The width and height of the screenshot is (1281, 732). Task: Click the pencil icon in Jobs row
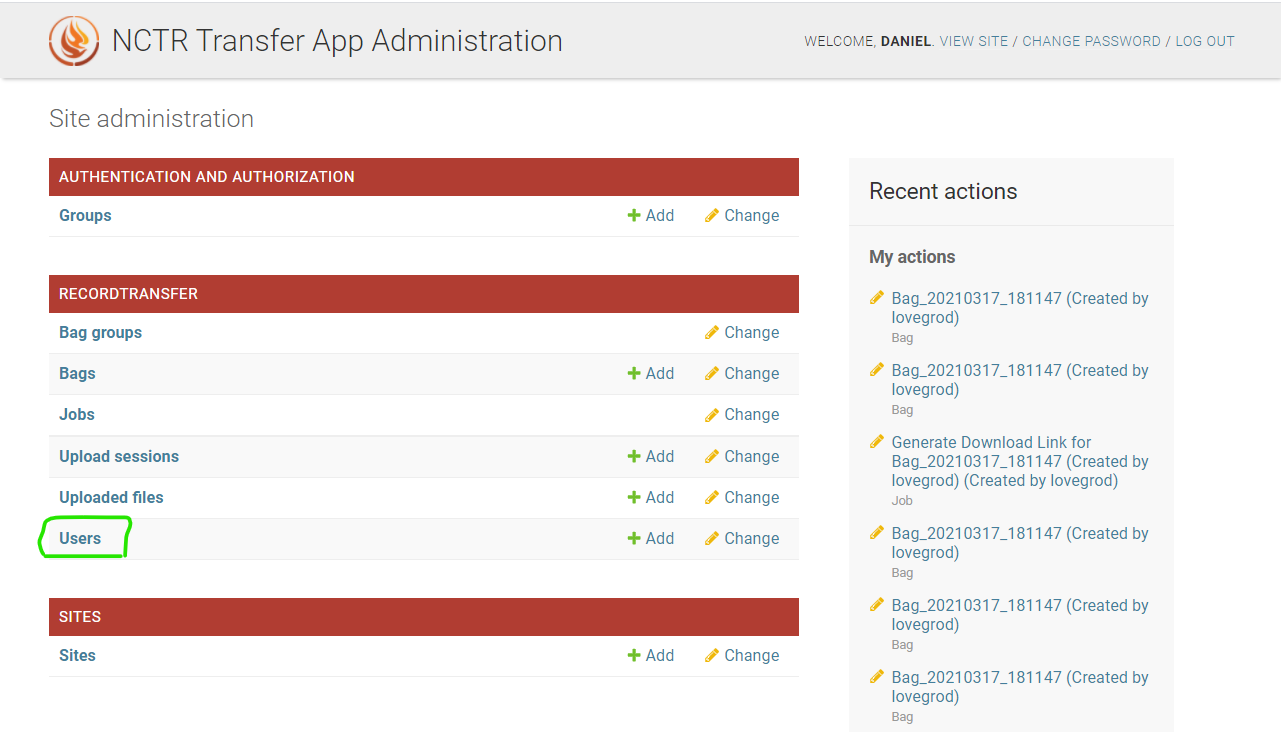click(712, 414)
